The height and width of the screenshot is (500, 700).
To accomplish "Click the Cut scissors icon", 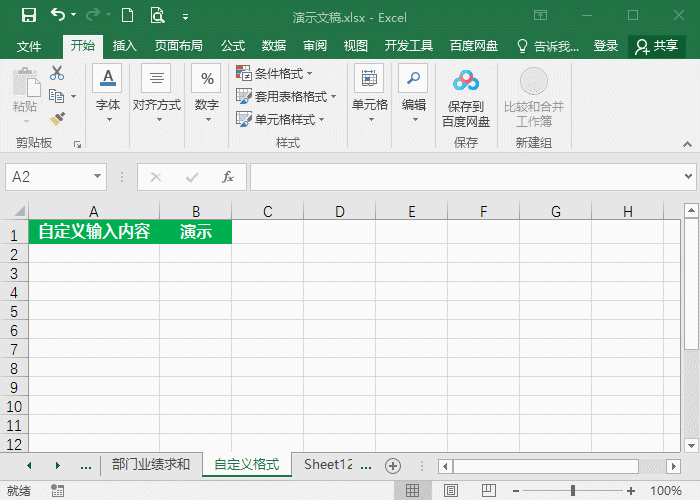I will pyautogui.click(x=57, y=73).
